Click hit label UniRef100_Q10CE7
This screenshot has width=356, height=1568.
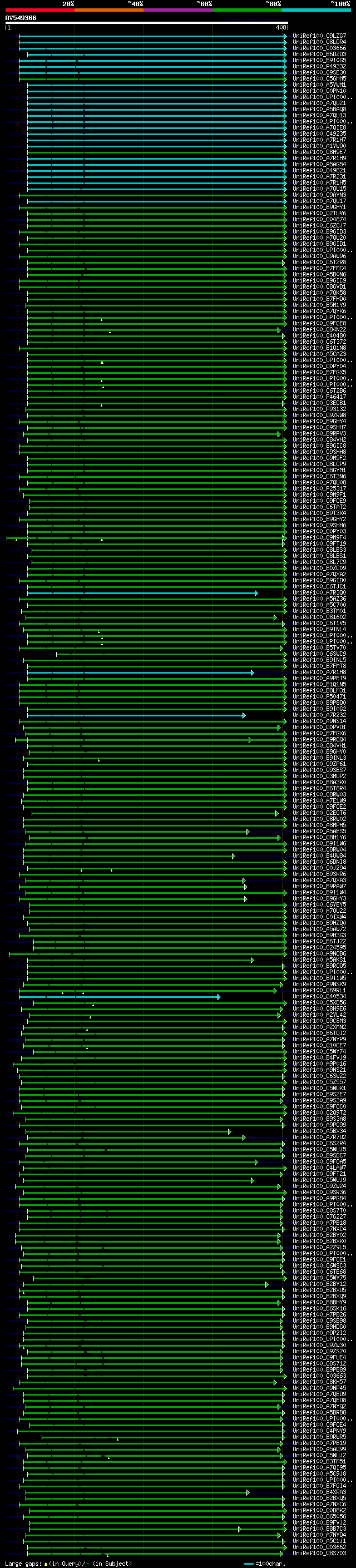pyautogui.click(x=319, y=1046)
